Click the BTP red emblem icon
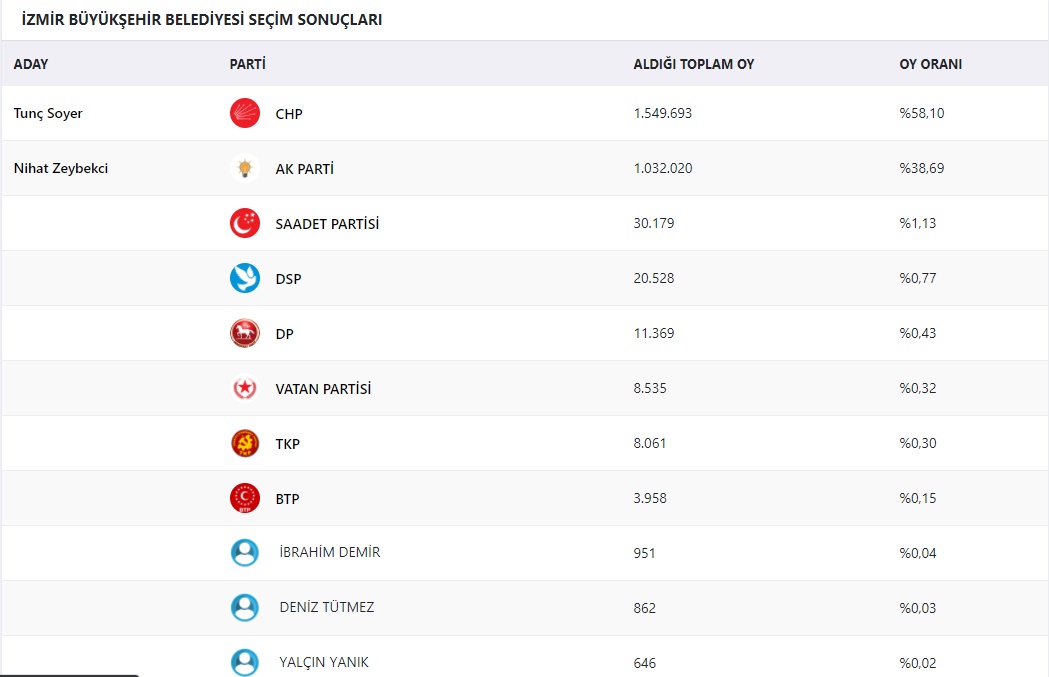This screenshot has width=1049, height=677. point(245,498)
